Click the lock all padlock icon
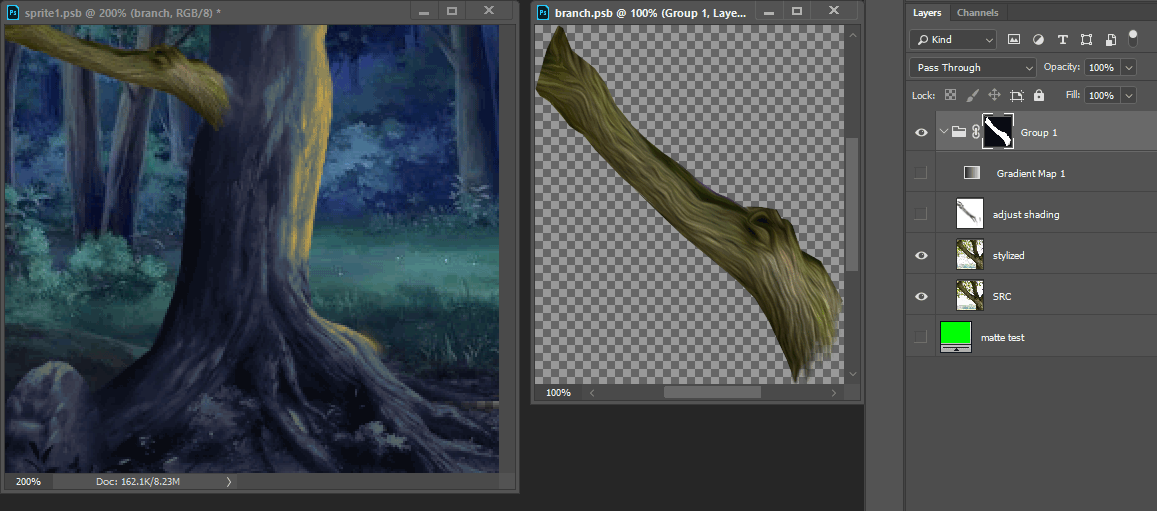This screenshot has height=511, width=1157. [1039, 95]
